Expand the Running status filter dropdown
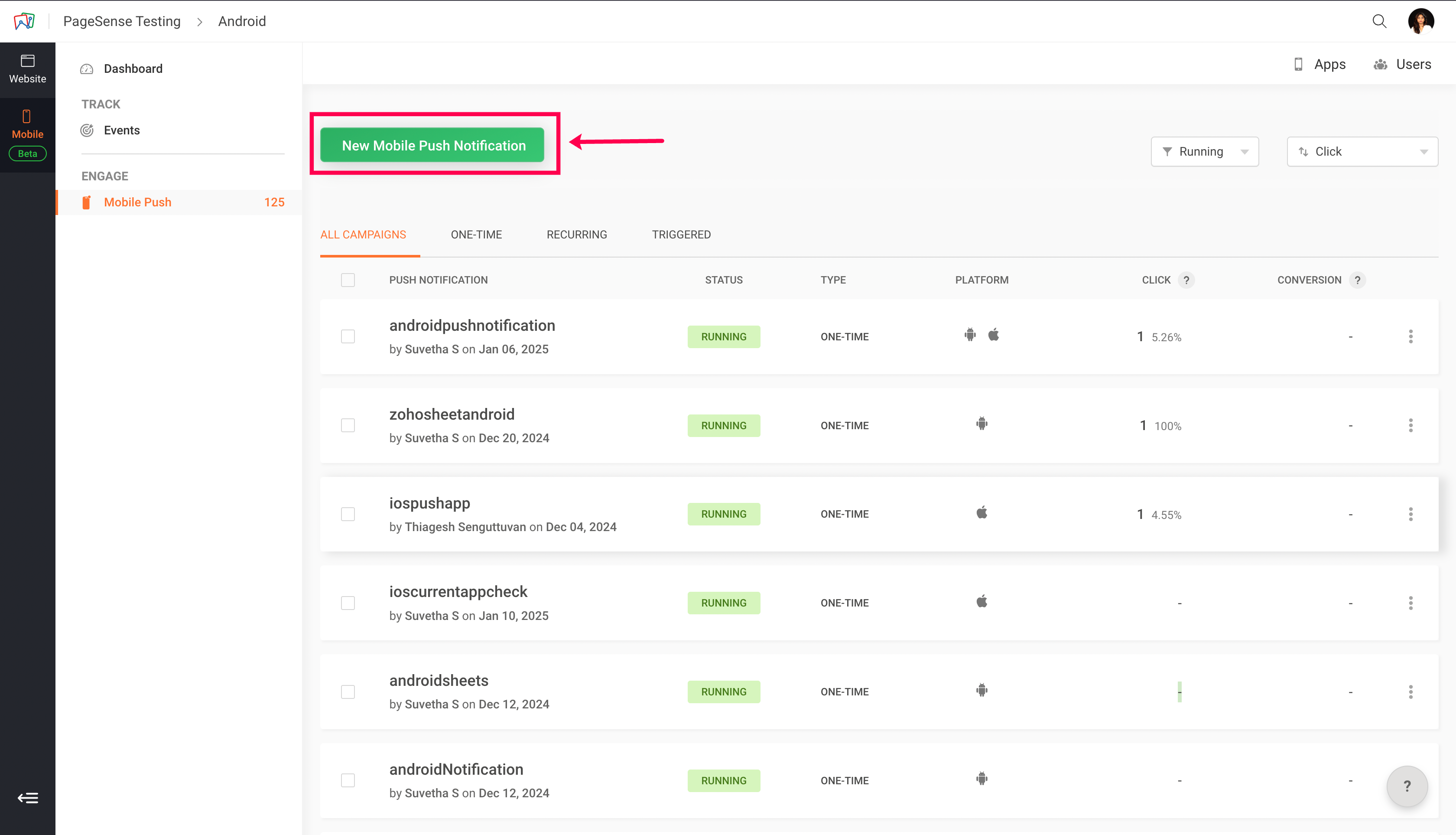1456x835 pixels. 1204,151
